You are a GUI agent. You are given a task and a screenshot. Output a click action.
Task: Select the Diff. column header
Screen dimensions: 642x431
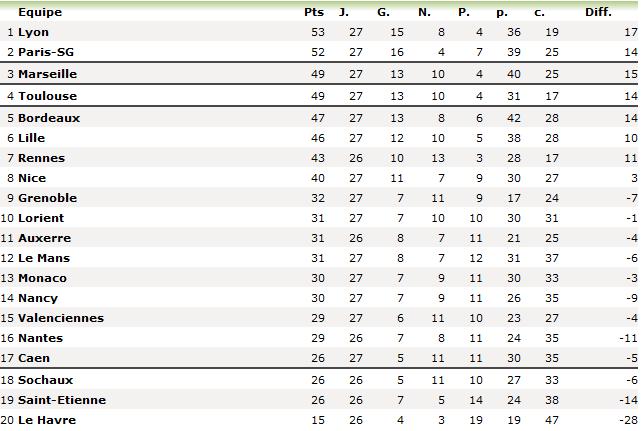[599, 12]
